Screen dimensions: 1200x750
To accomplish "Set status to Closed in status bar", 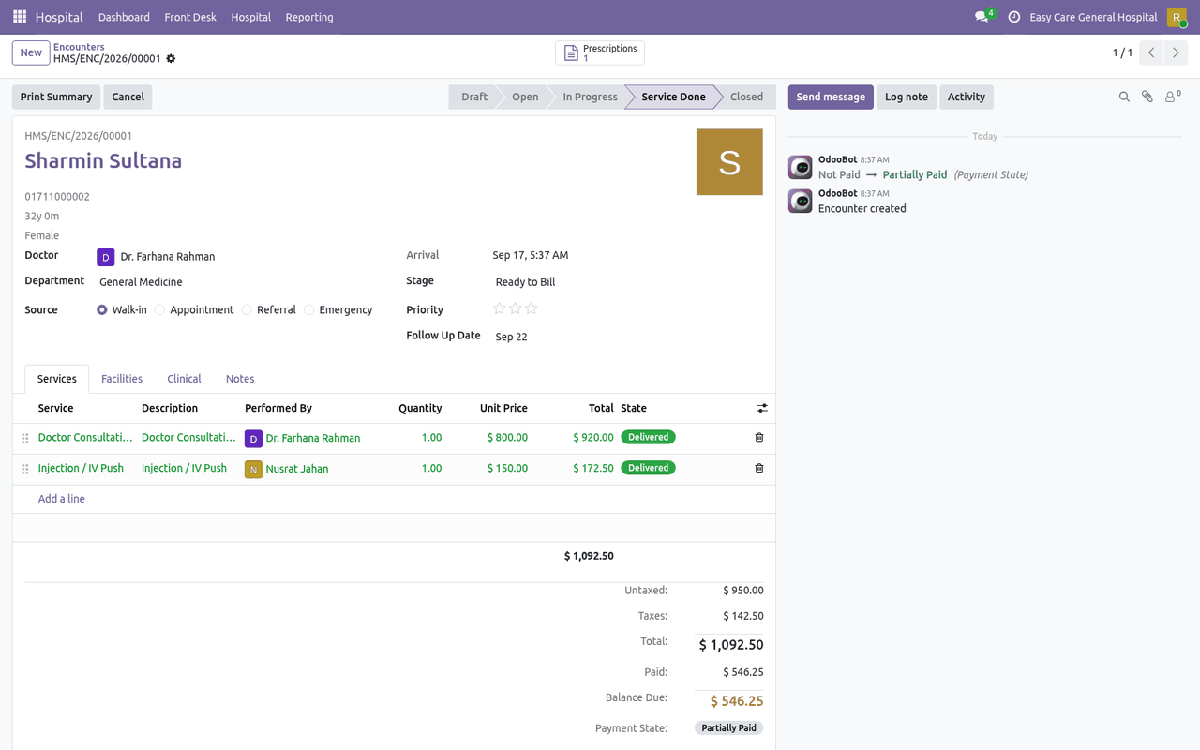I will (x=746, y=97).
